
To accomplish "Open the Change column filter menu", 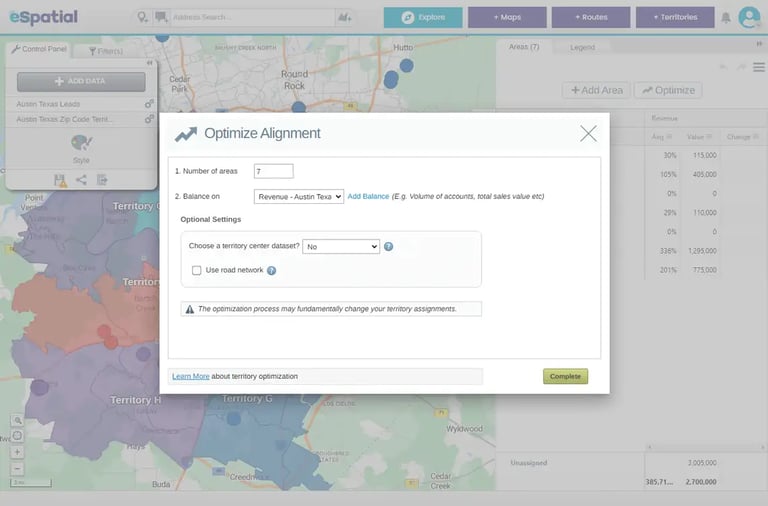I will tap(755, 137).
